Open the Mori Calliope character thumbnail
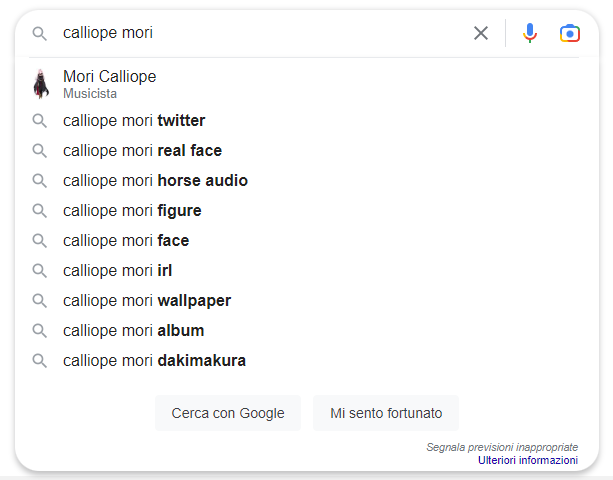This screenshot has width=613, height=480. coord(41,84)
